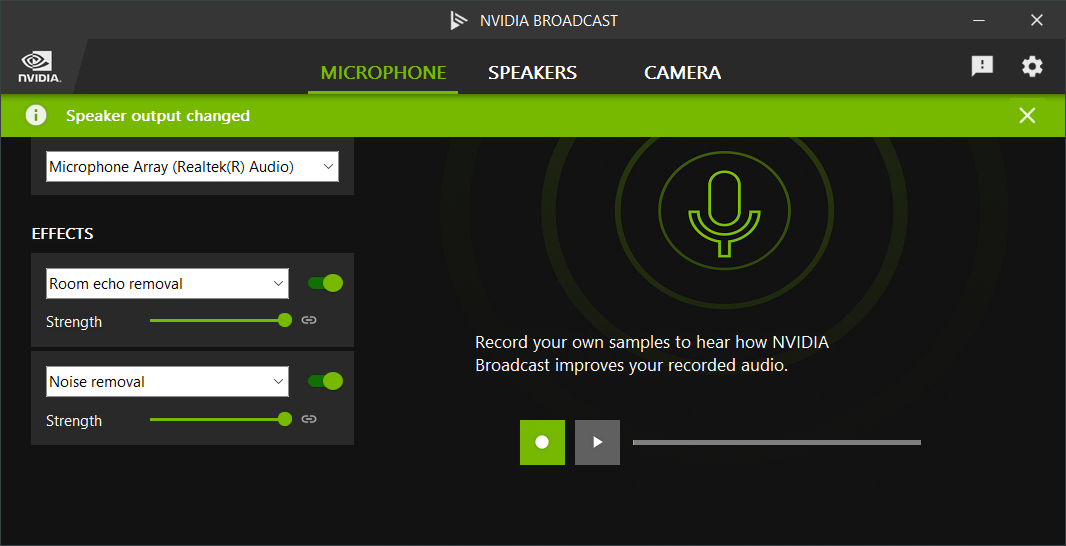Open the Microphone Array source dropdown

click(192, 167)
